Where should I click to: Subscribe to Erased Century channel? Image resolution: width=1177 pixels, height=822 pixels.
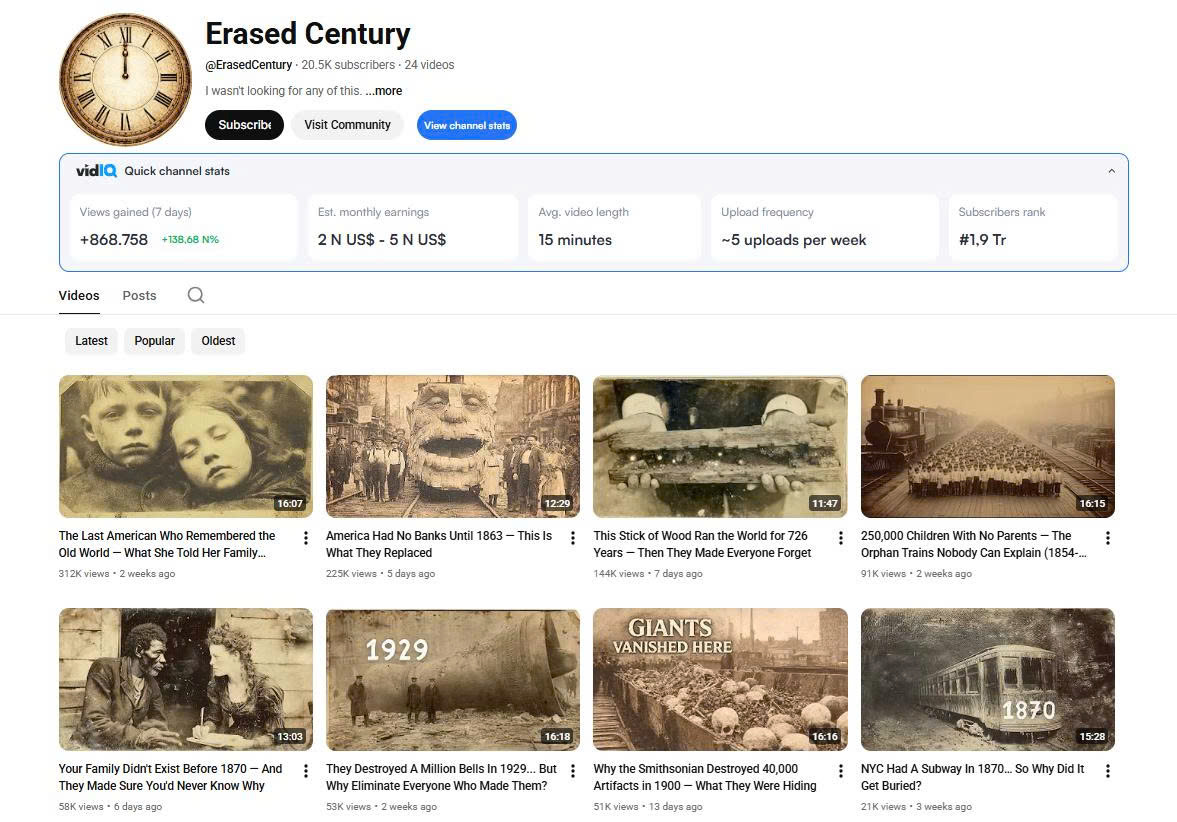click(245, 125)
